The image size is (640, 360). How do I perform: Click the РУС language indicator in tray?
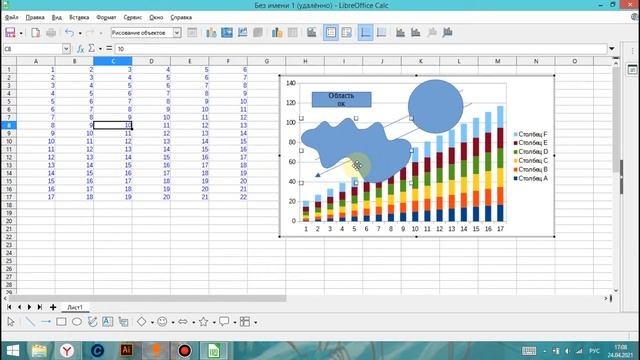click(594, 351)
